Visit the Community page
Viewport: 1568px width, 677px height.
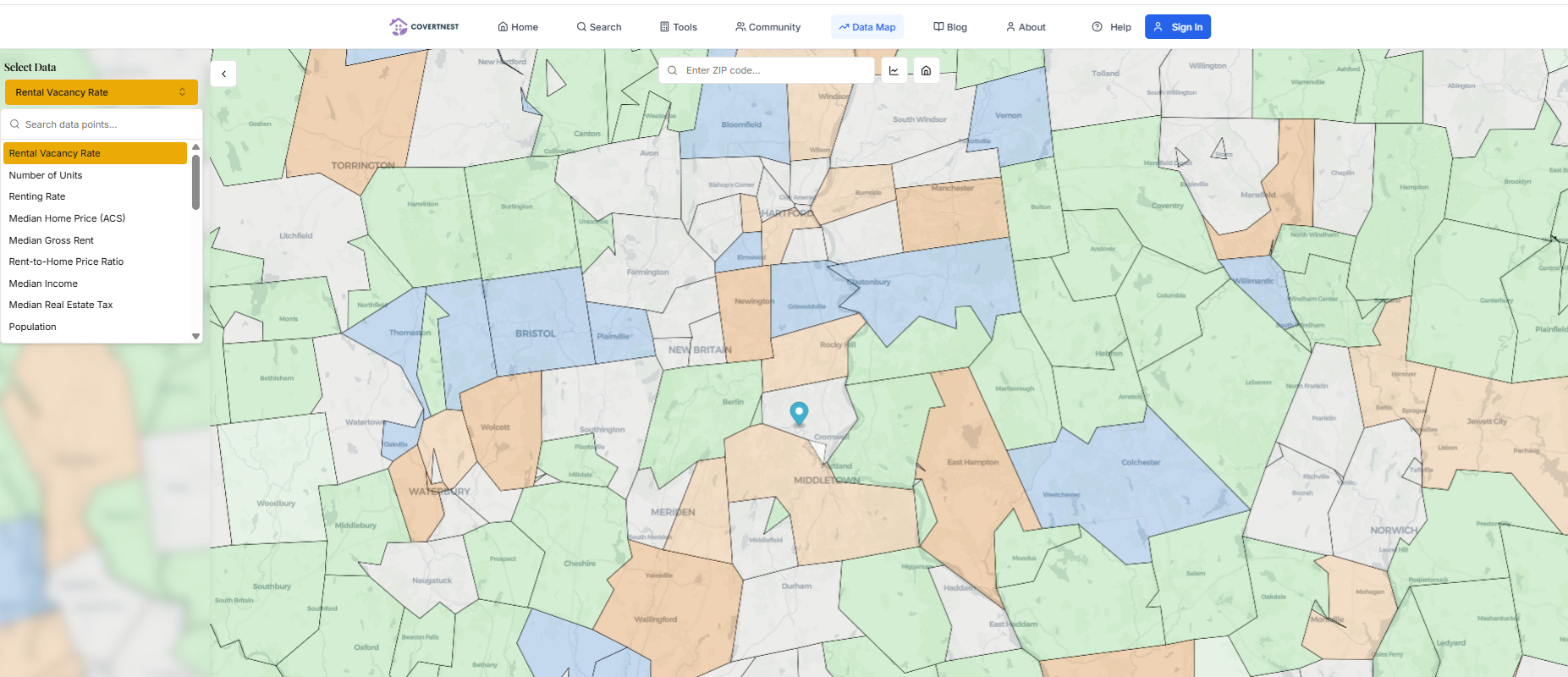pos(768,27)
